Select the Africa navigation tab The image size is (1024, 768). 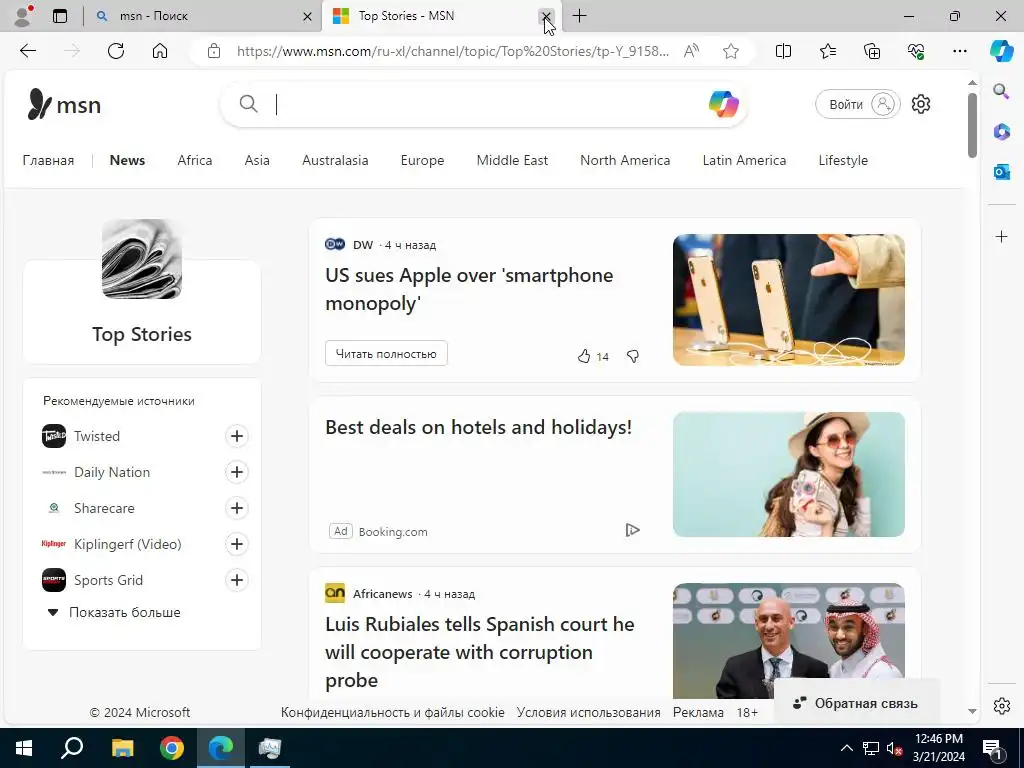195,160
